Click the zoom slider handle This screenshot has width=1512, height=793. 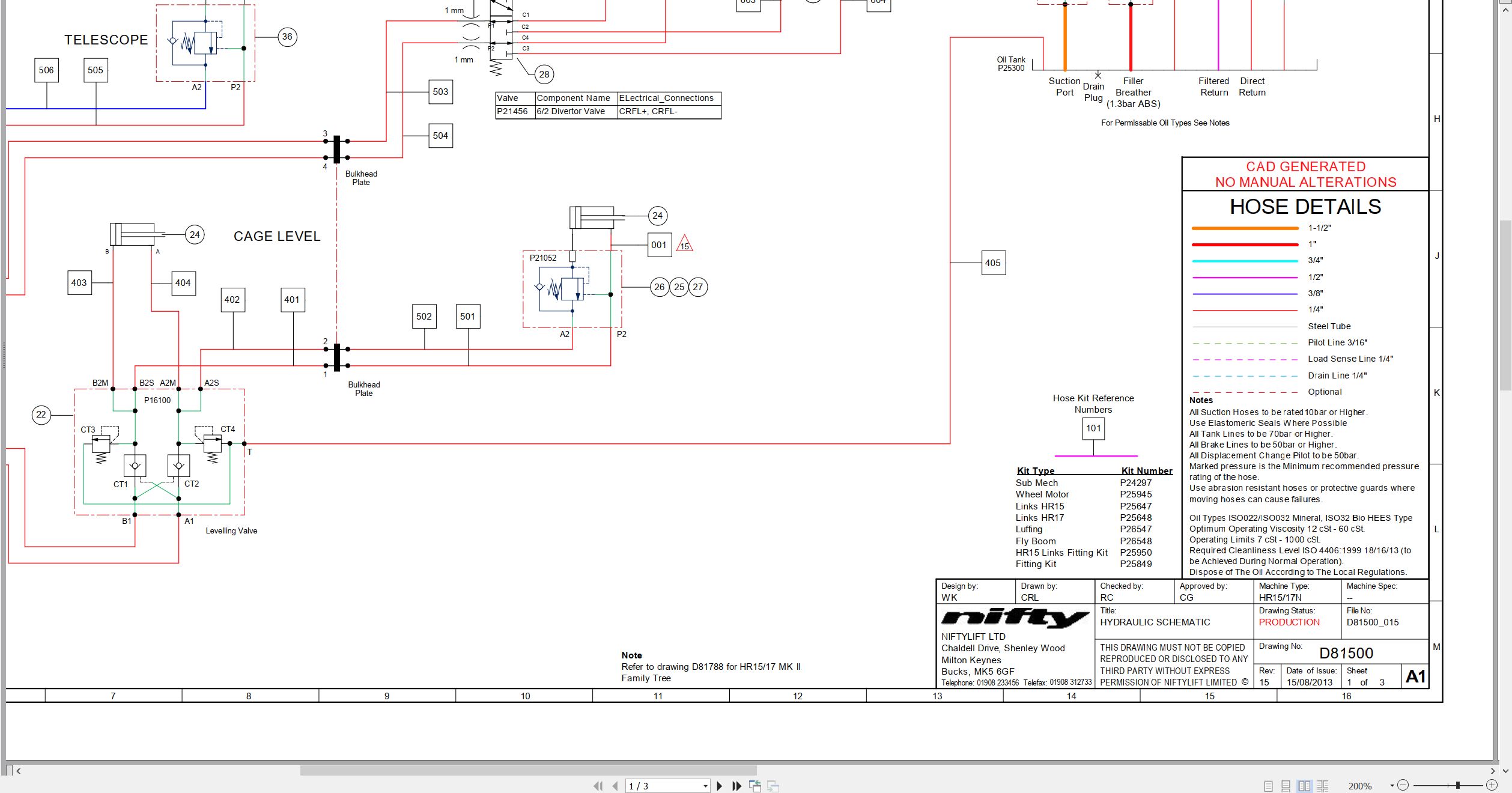click(1458, 785)
